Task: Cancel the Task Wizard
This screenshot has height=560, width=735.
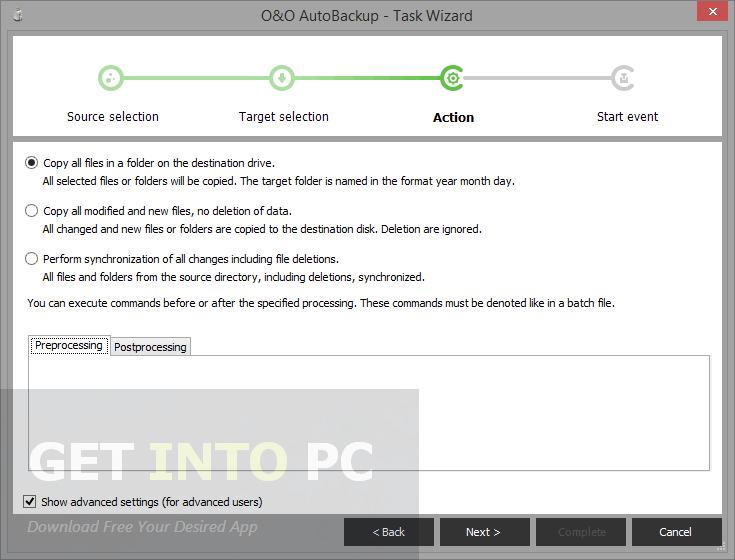Action: (676, 532)
